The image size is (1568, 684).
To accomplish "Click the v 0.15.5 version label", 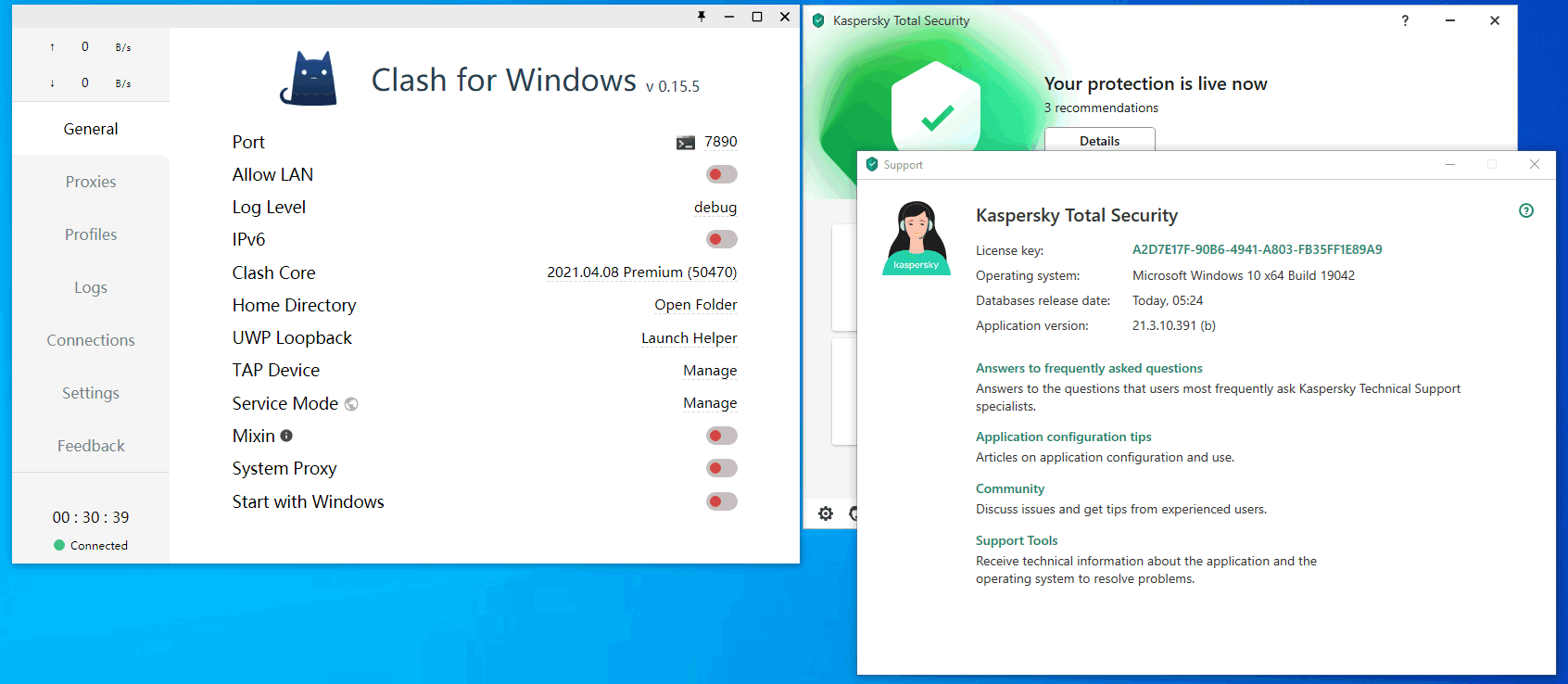I will click(673, 86).
